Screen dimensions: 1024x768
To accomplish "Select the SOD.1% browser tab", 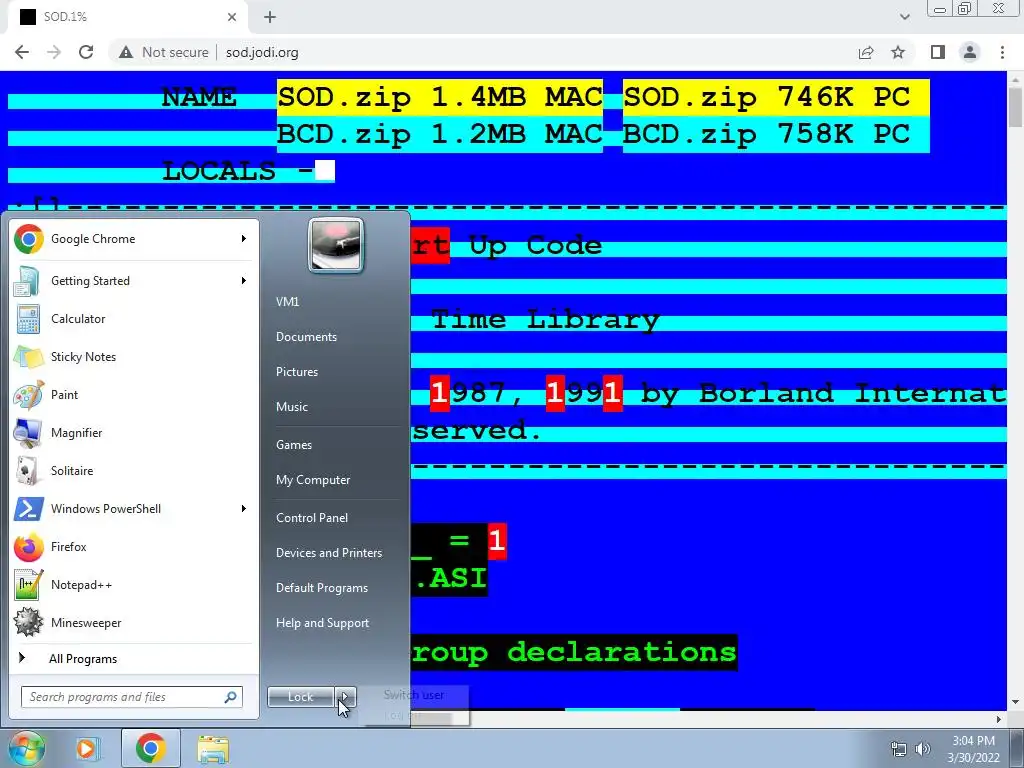I will click(x=127, y=17).
